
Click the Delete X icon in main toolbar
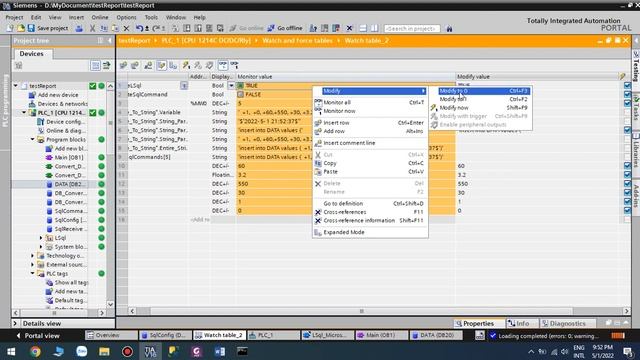[127, 28]
